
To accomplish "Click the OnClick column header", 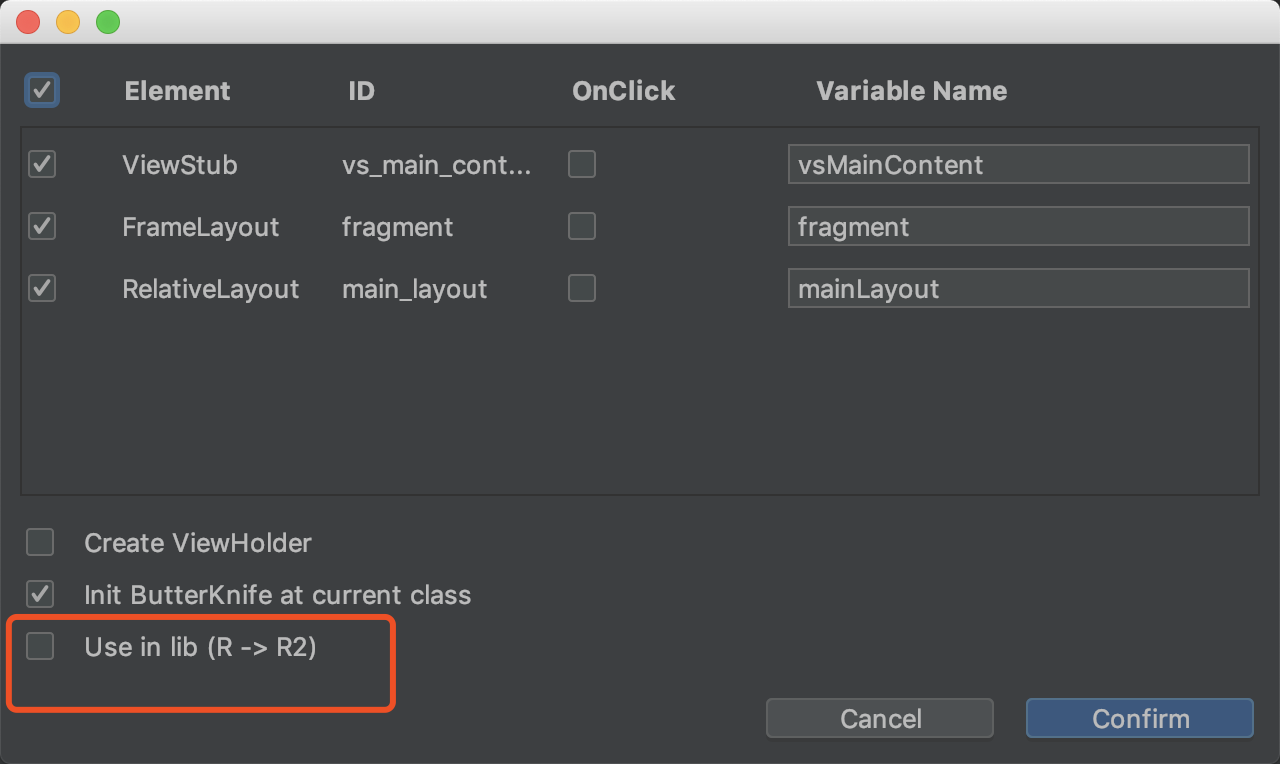I will click(x=623, y=90).
